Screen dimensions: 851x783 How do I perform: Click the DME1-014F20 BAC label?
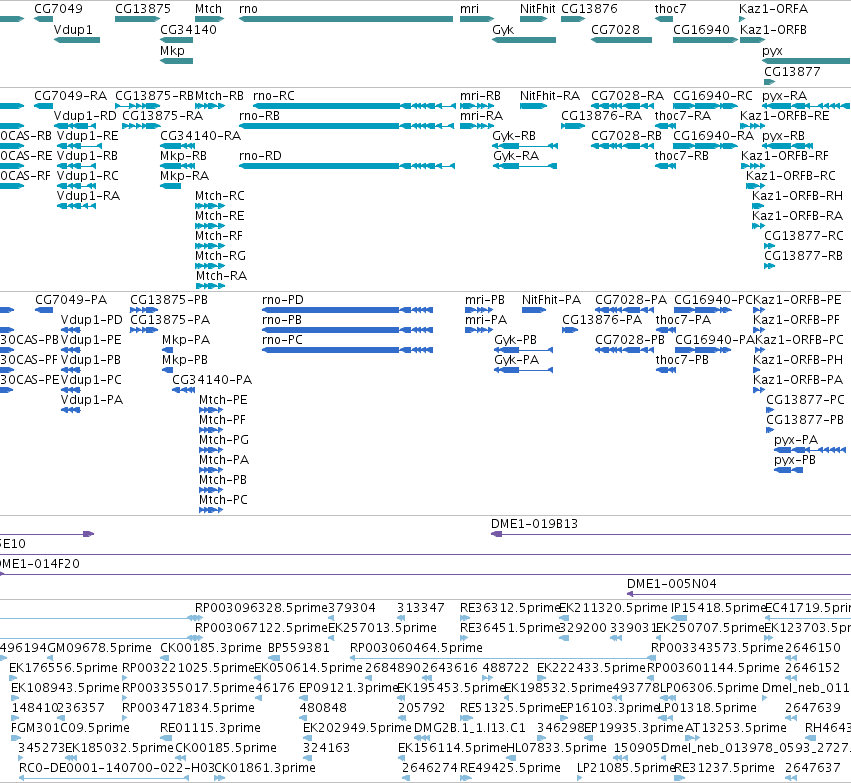click(x=40, y=564)
